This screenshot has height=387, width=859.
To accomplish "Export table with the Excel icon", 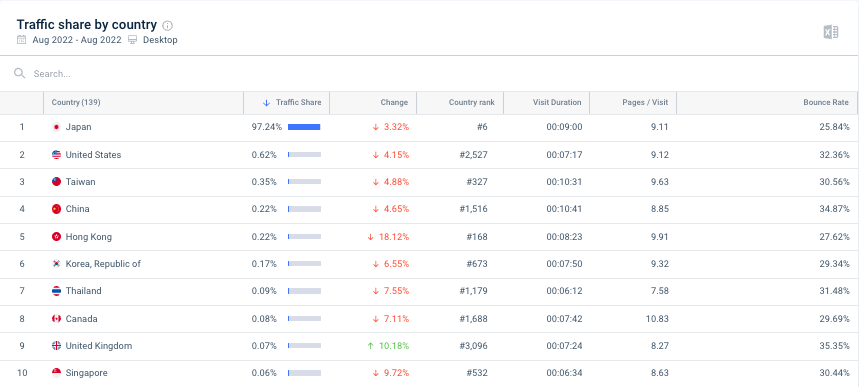I will tap(831, 32).
